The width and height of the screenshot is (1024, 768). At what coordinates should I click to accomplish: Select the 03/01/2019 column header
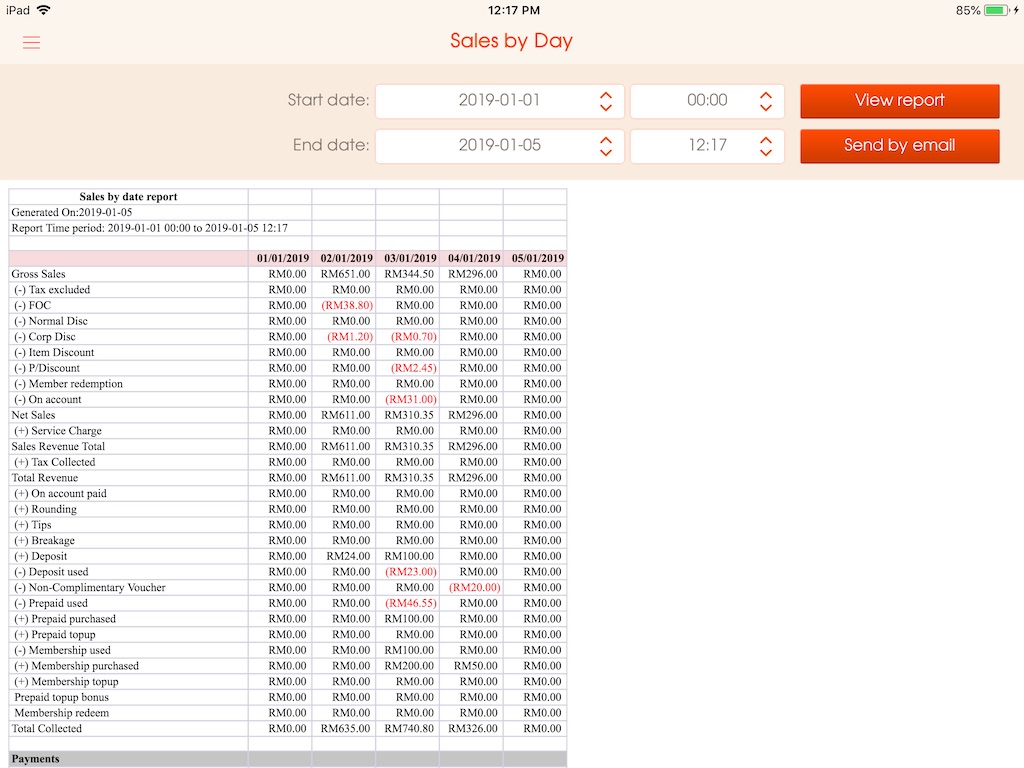[410, 259]
